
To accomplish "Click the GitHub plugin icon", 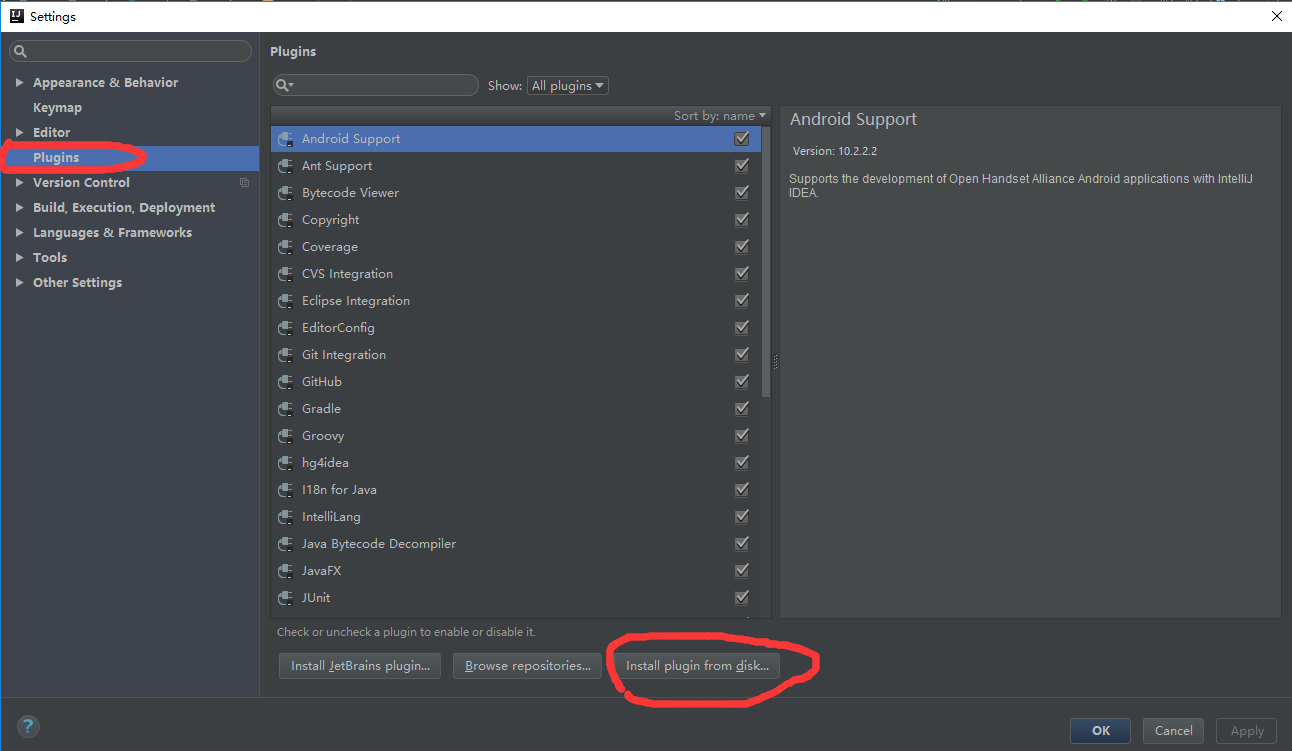I will click(x=285, y=382).
